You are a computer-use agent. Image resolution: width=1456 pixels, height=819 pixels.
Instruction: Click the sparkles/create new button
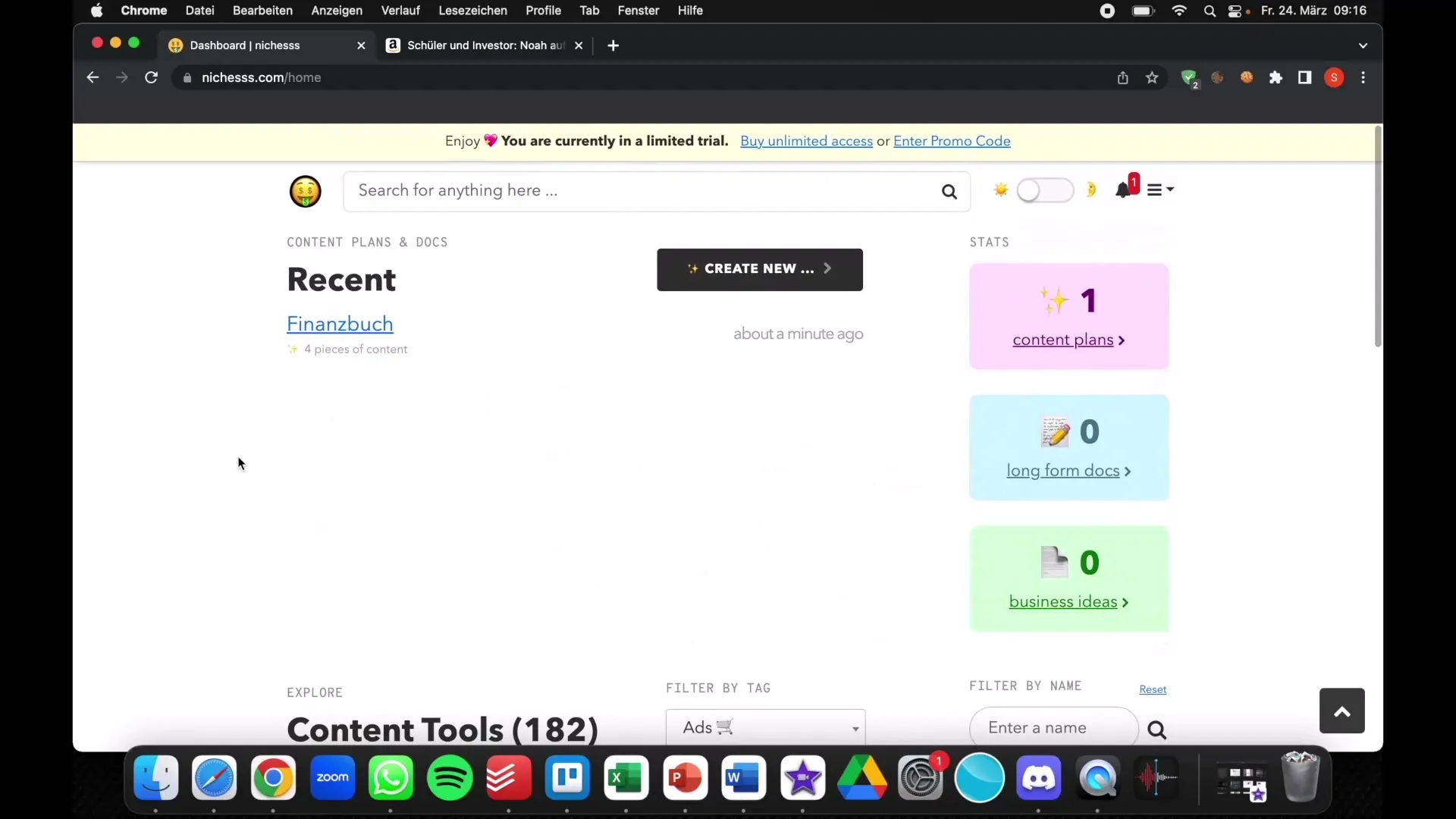758,269
